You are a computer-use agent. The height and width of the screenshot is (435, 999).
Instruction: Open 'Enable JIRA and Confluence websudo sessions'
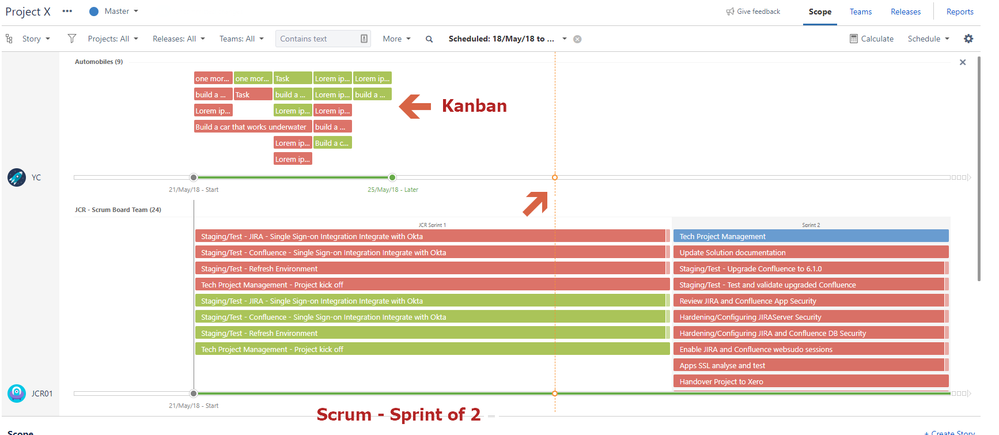(x=811, y=349)
